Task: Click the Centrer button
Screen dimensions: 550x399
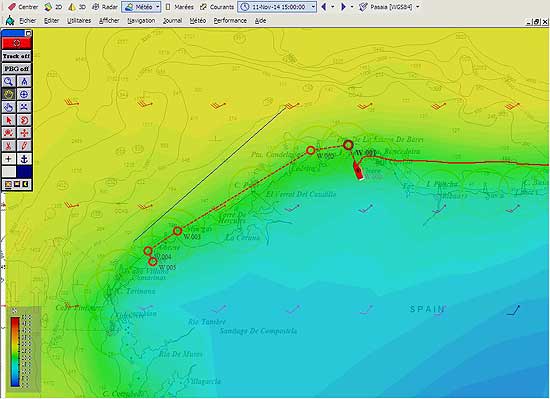Action: (24, 7)
